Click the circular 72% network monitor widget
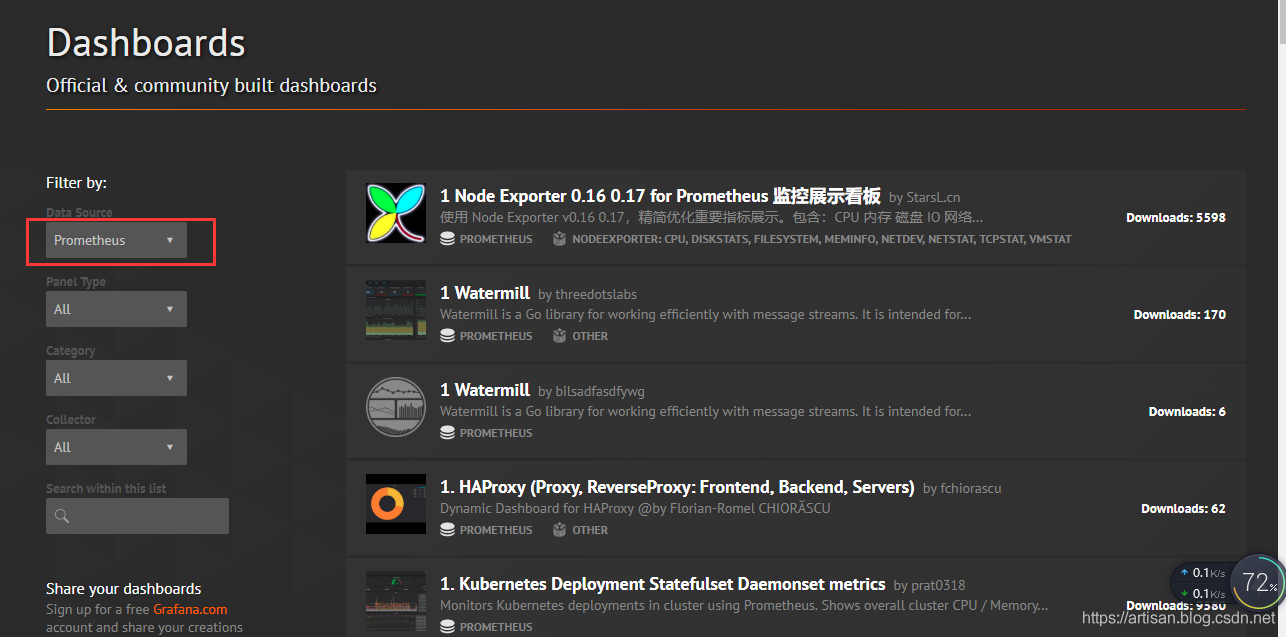Viewport: 1286px width, 637px height. click(1255, 583)
